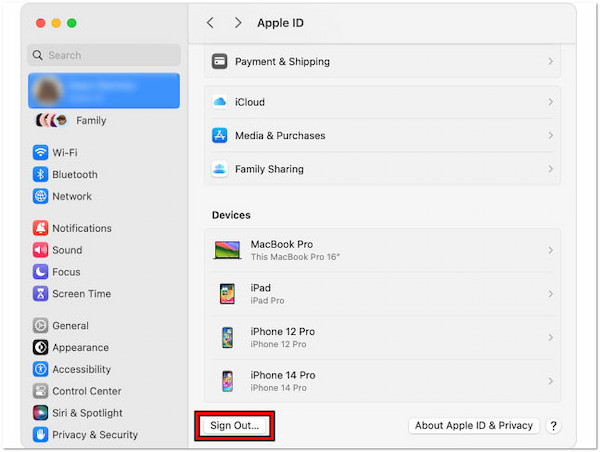
Task: Click Control Center icon
Action: tap(41, 391)
